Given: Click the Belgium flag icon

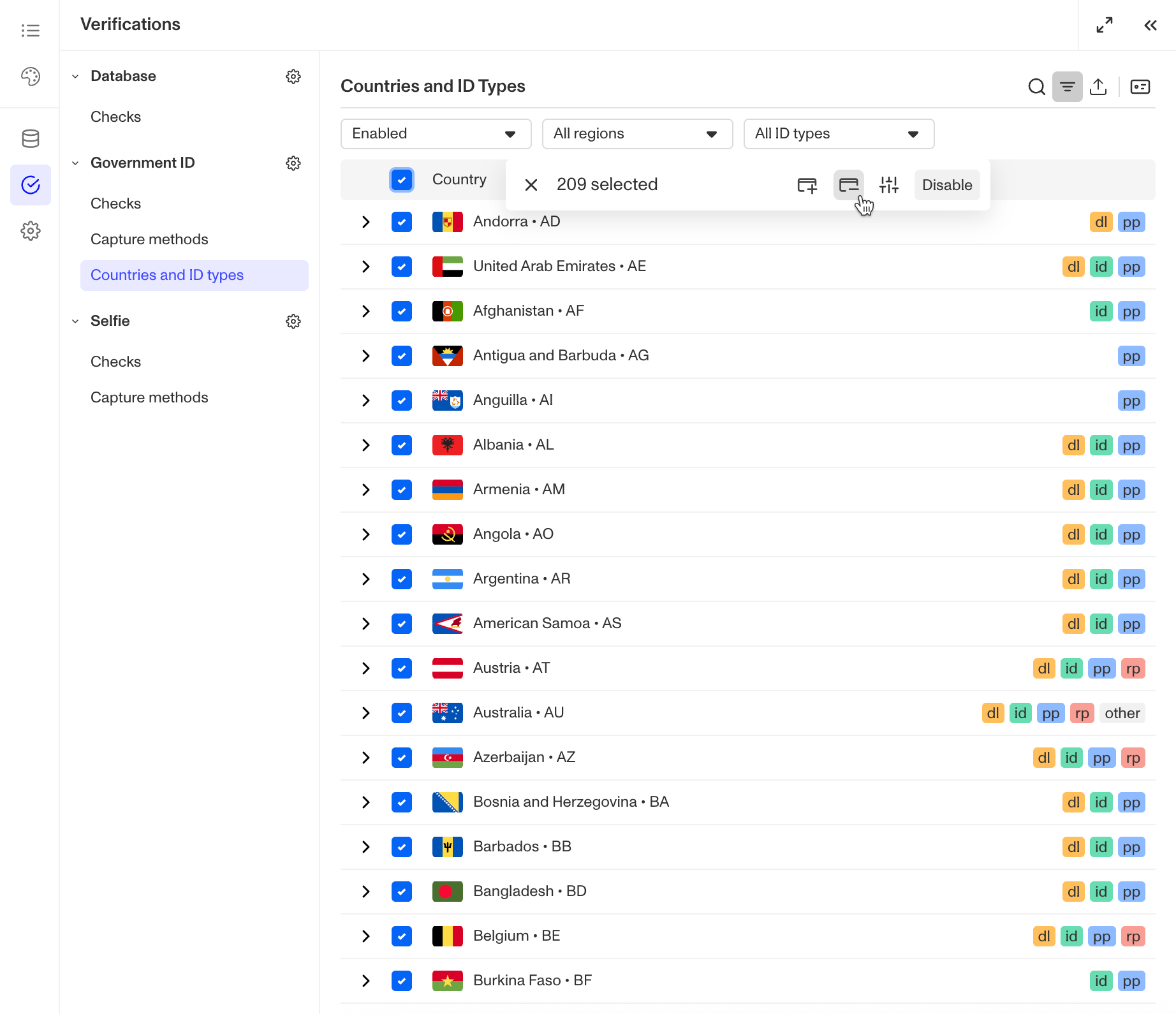Looking at the screenshot, I should tap(448, 936).
